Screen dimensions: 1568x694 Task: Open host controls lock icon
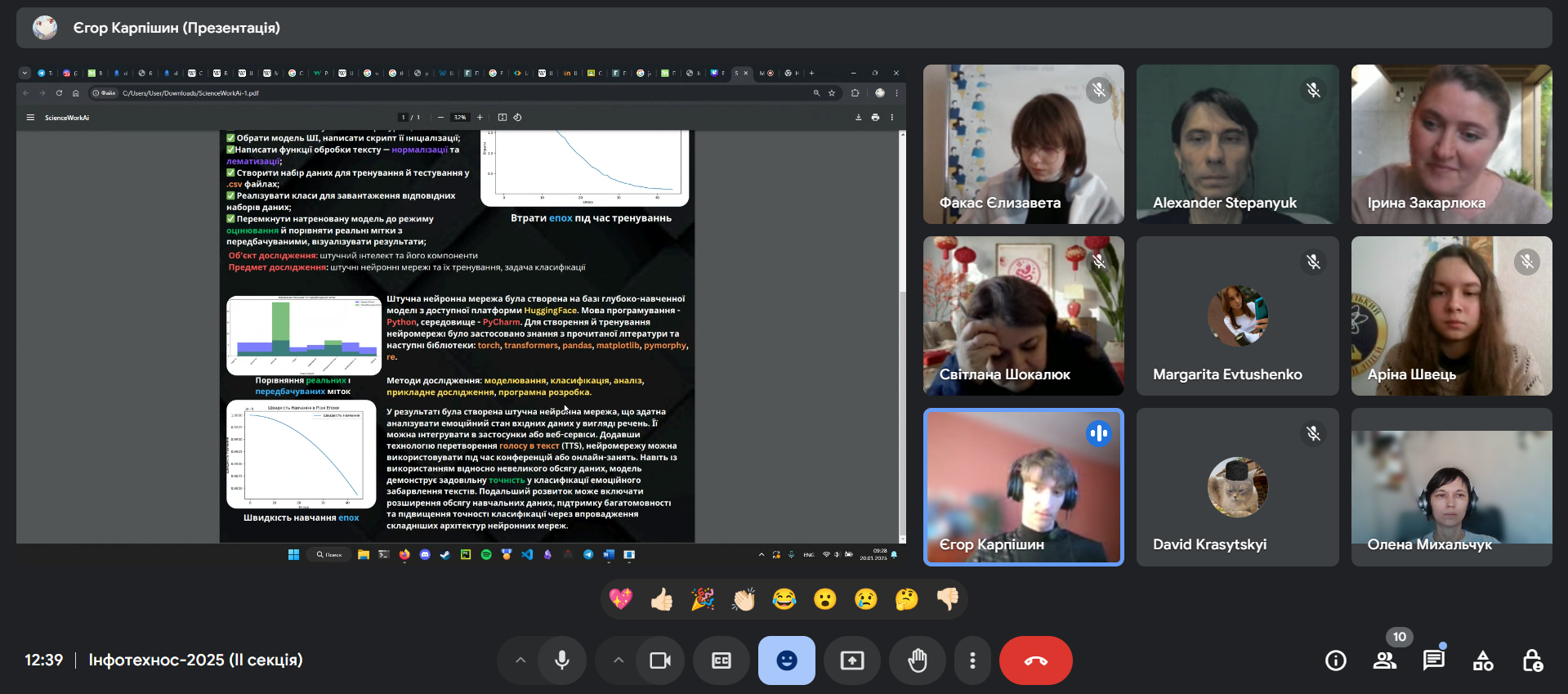click(1532, 660)
